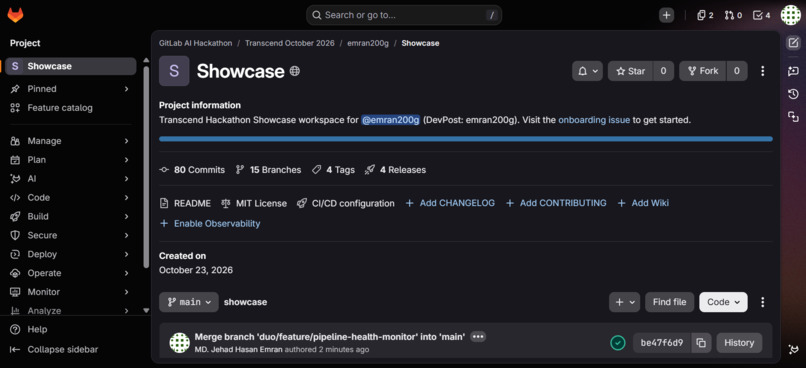Expand the Build menu

(x=71, y=216)
